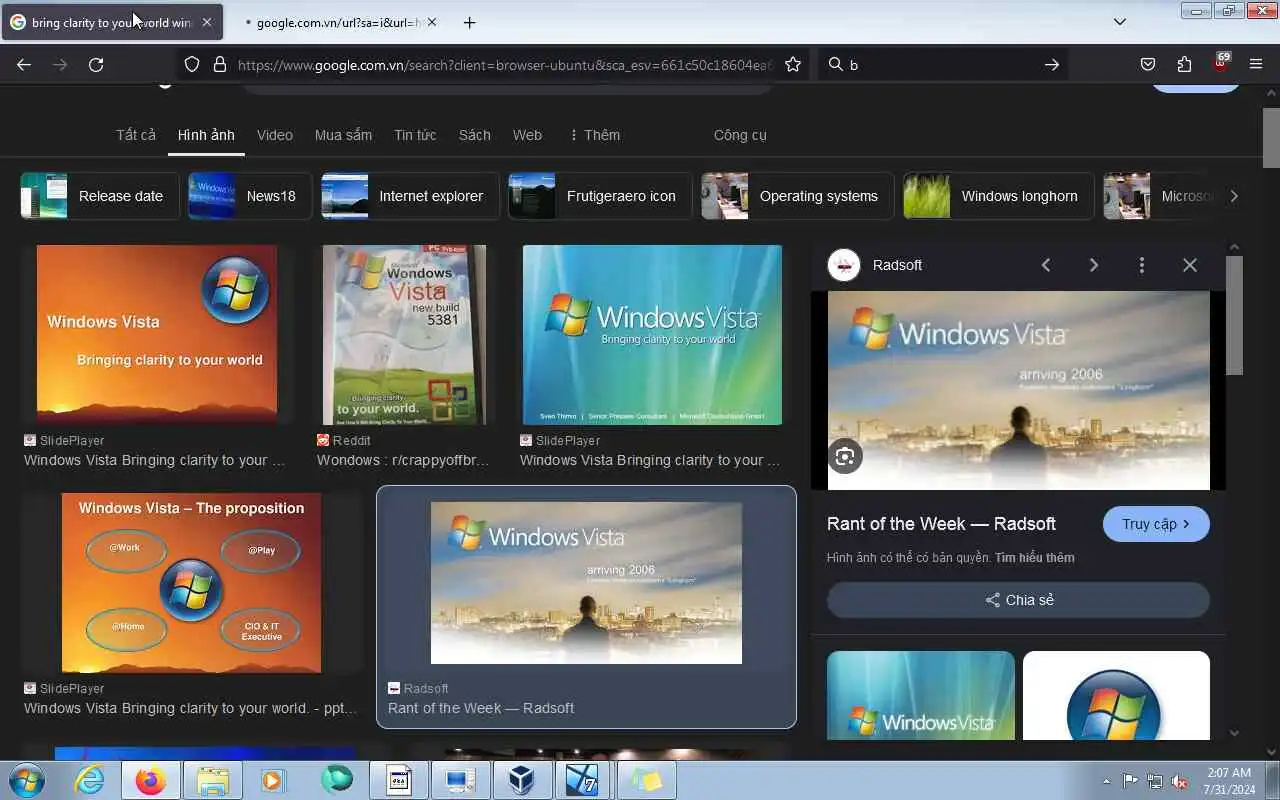The width and height of the screenshot is (1280, 800).
Task: Open File Explorer folder on taskbar
Action: (213, 780)
